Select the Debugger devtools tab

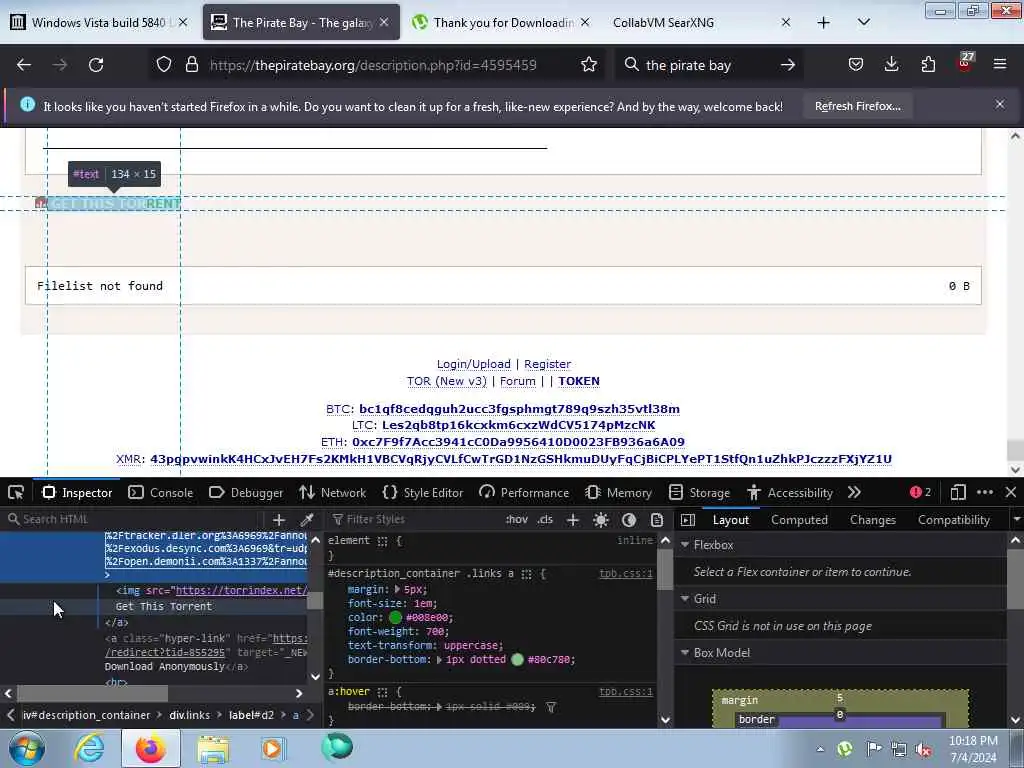coord(246,492)
